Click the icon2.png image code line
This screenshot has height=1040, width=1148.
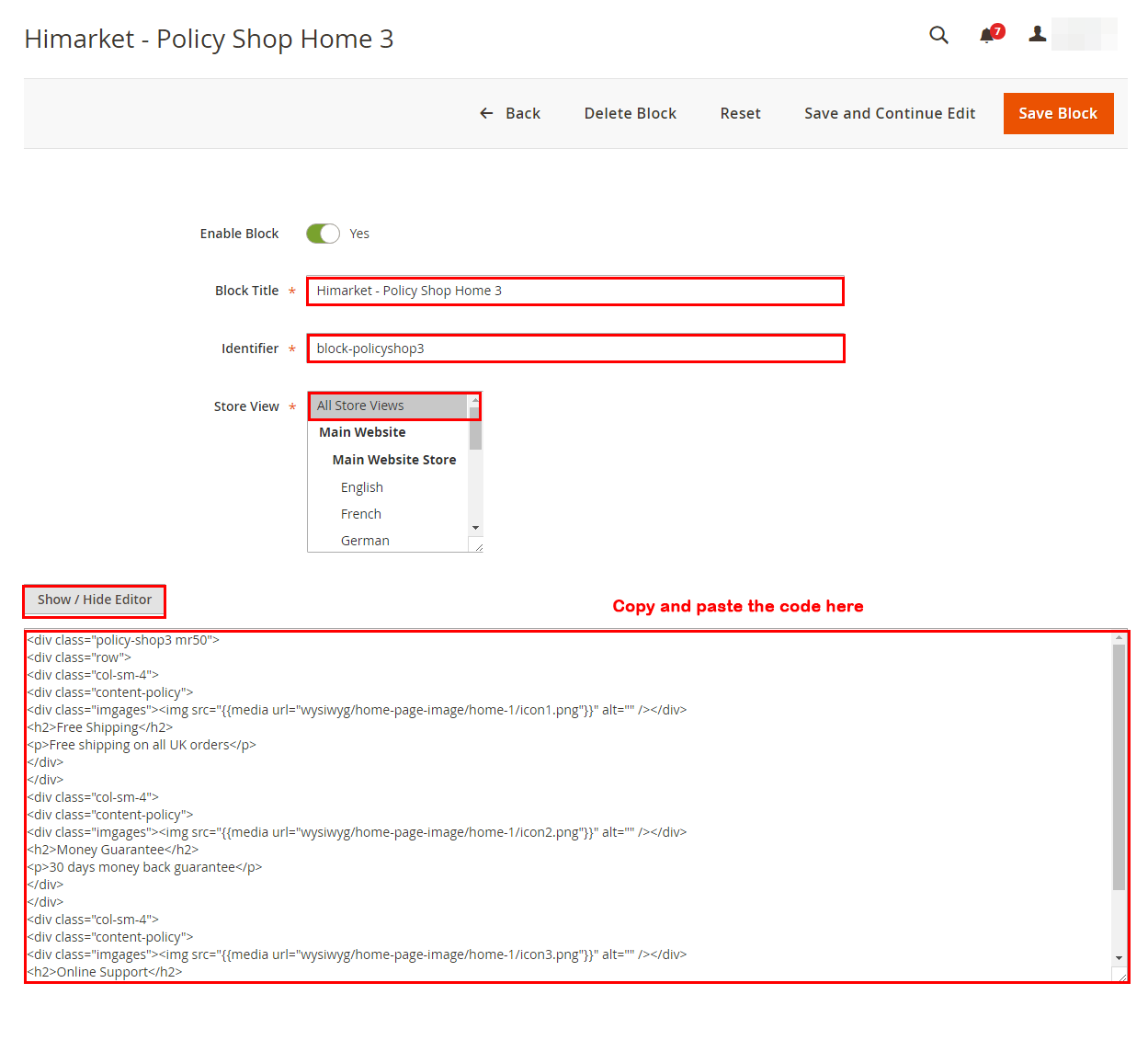358,832
